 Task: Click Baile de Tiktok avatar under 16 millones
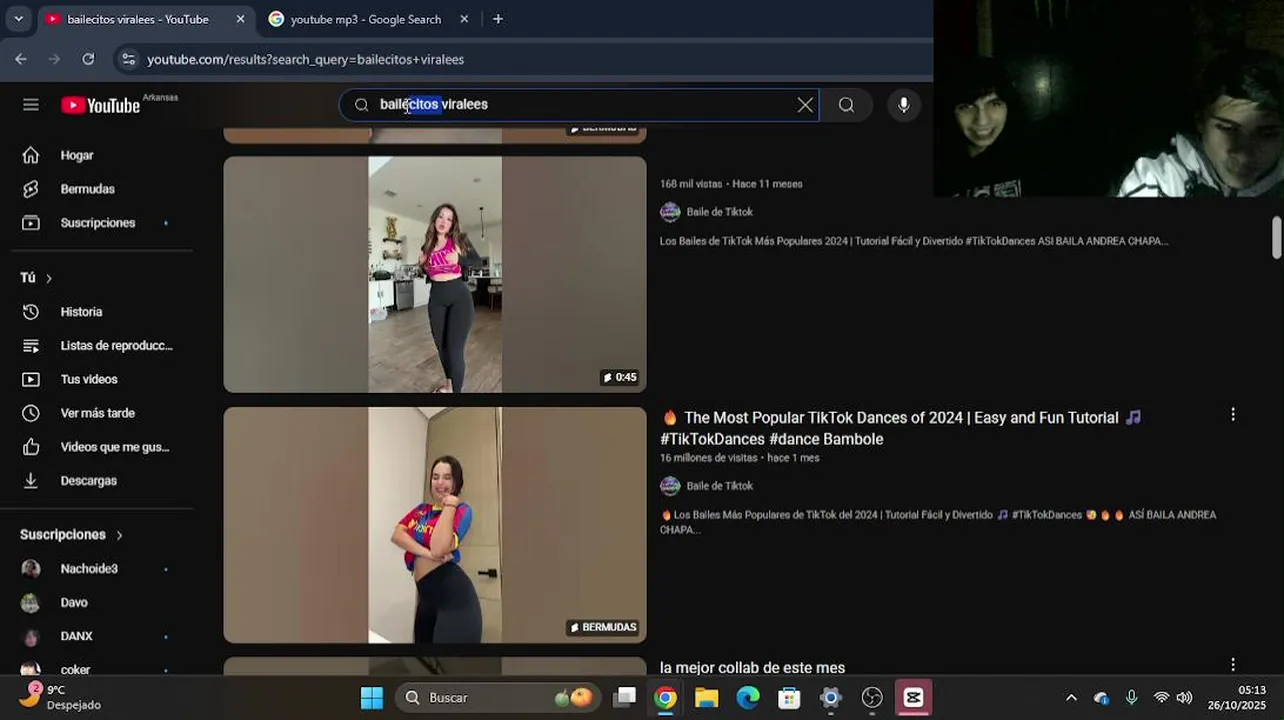click(670, 486)
